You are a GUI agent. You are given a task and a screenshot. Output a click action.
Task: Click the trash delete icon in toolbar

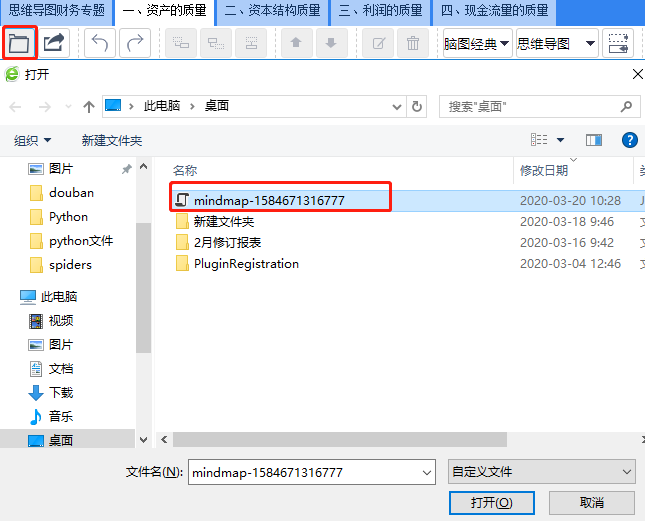click(413, 43)
